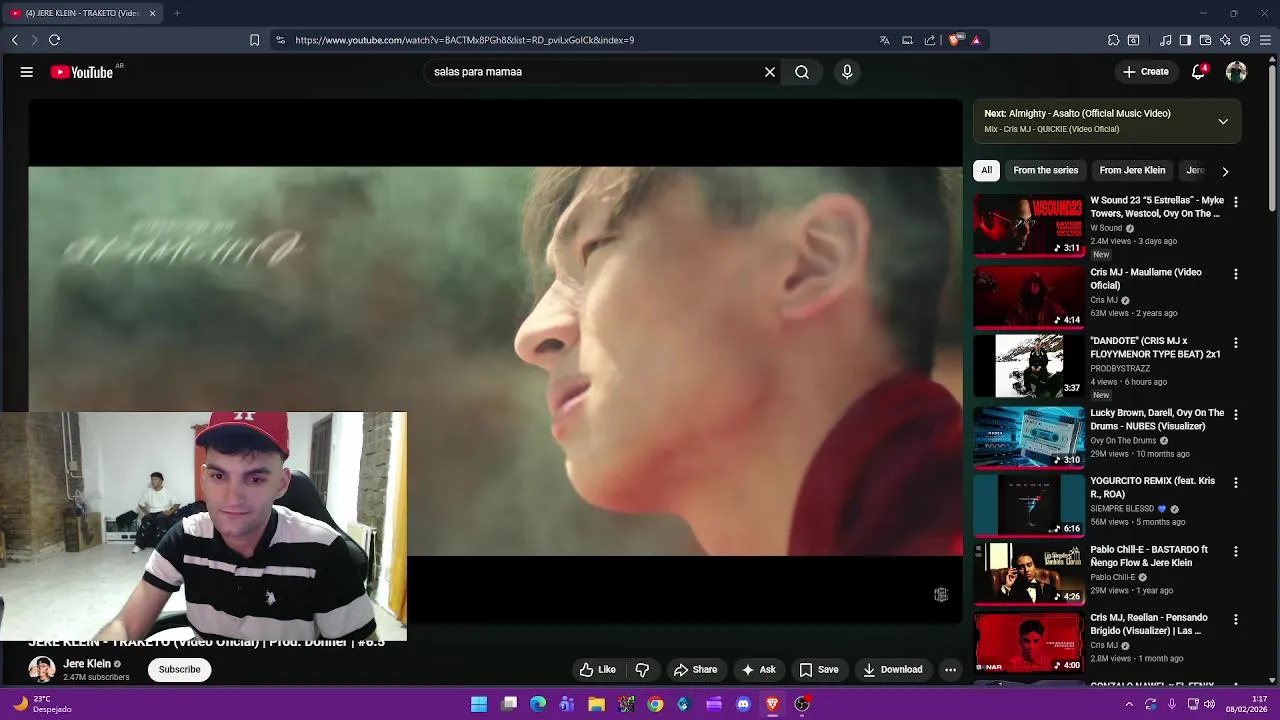
Task: Like the video
Action: pos(598,670)
